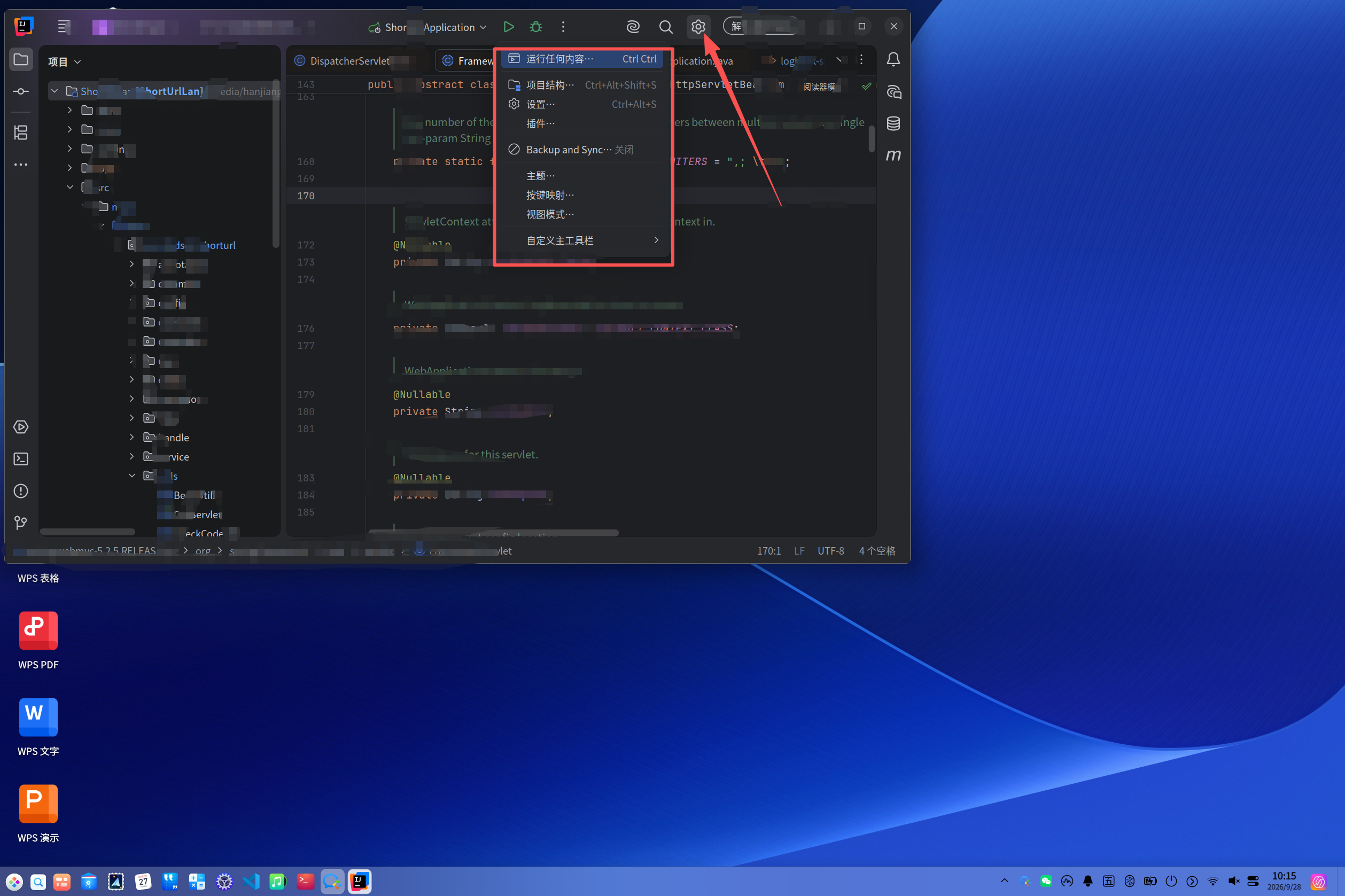Open Search Everywhere magnifier in IDE toolbar
The height and width of the screenshot is (896, 1345).
pyautogui.click(x=666, y=27)
